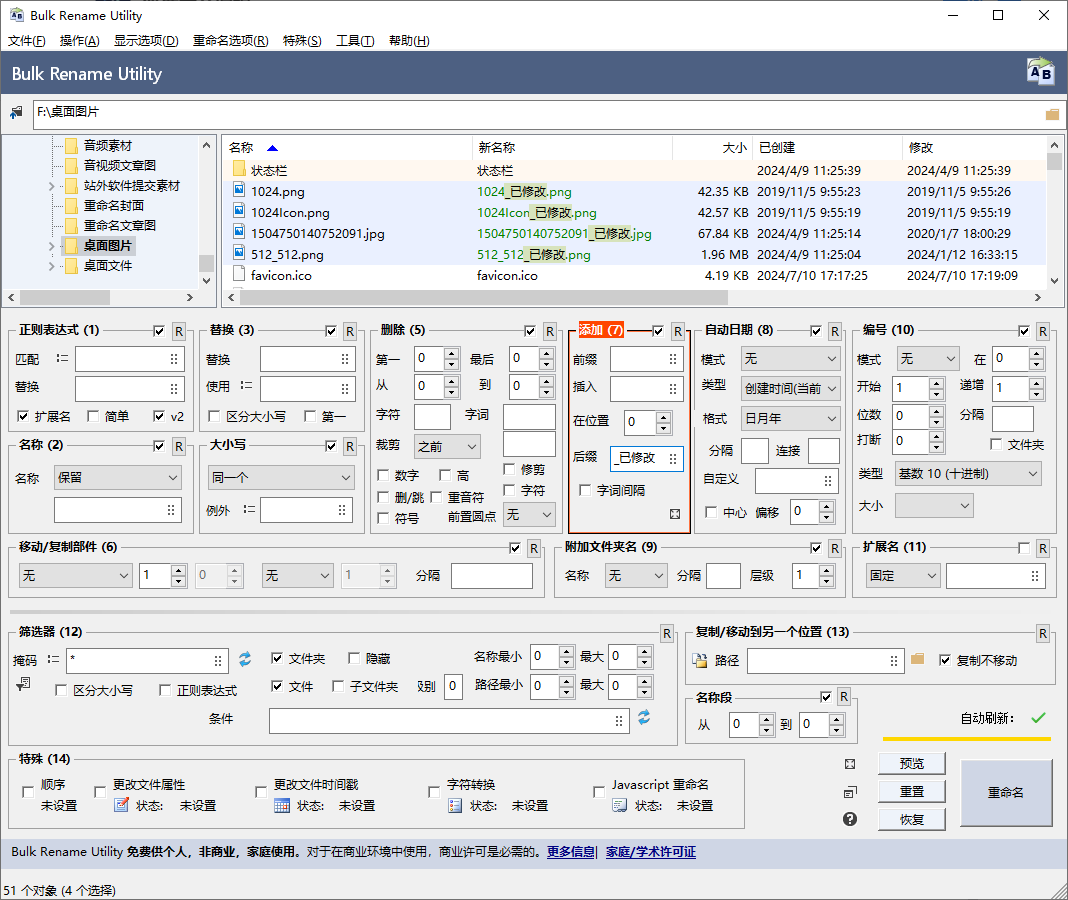Viewport: 1068px width, 900px height.
Task: Open the 家庭/学术许可证 link
Action: [650, 853]
